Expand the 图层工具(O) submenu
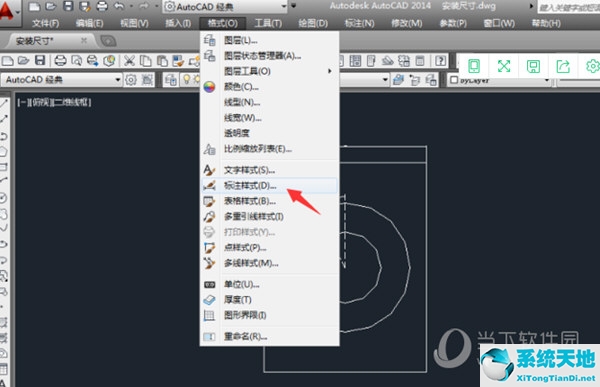The width and height of the screenshot is (600, 387). (269, 71)
